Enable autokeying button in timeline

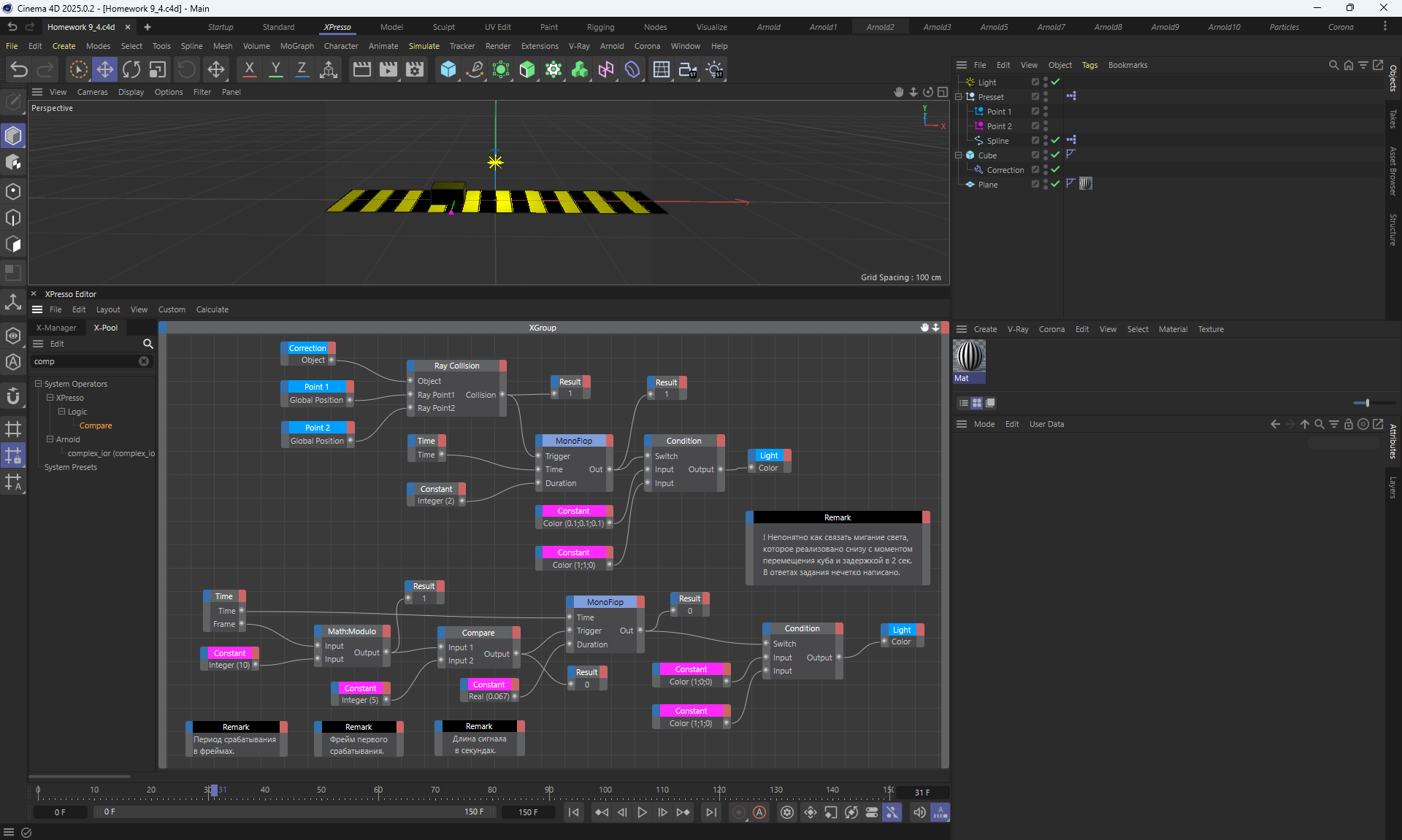point(759,812)
